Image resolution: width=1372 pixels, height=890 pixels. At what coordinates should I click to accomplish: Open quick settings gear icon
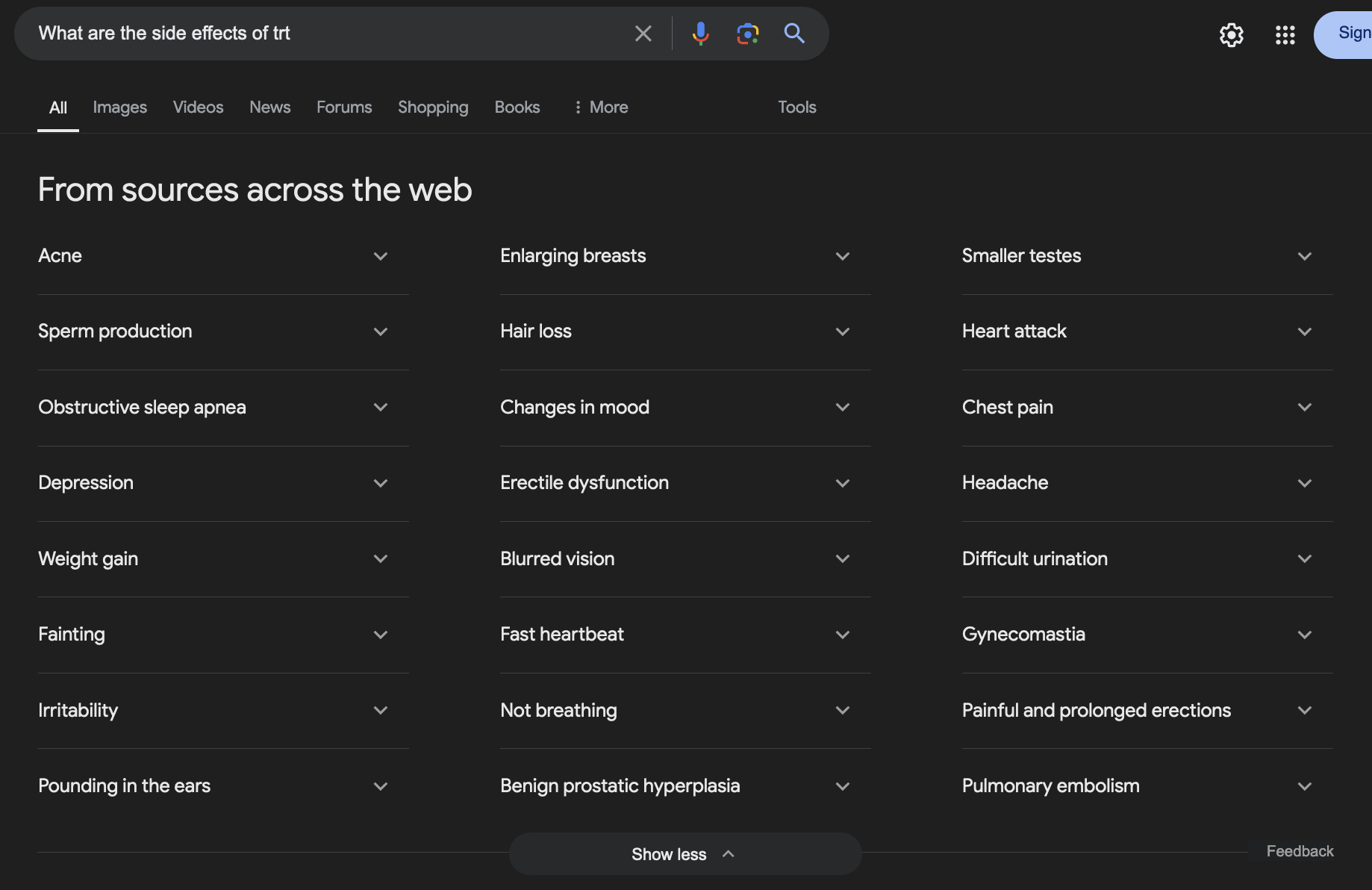(1232, 34)
